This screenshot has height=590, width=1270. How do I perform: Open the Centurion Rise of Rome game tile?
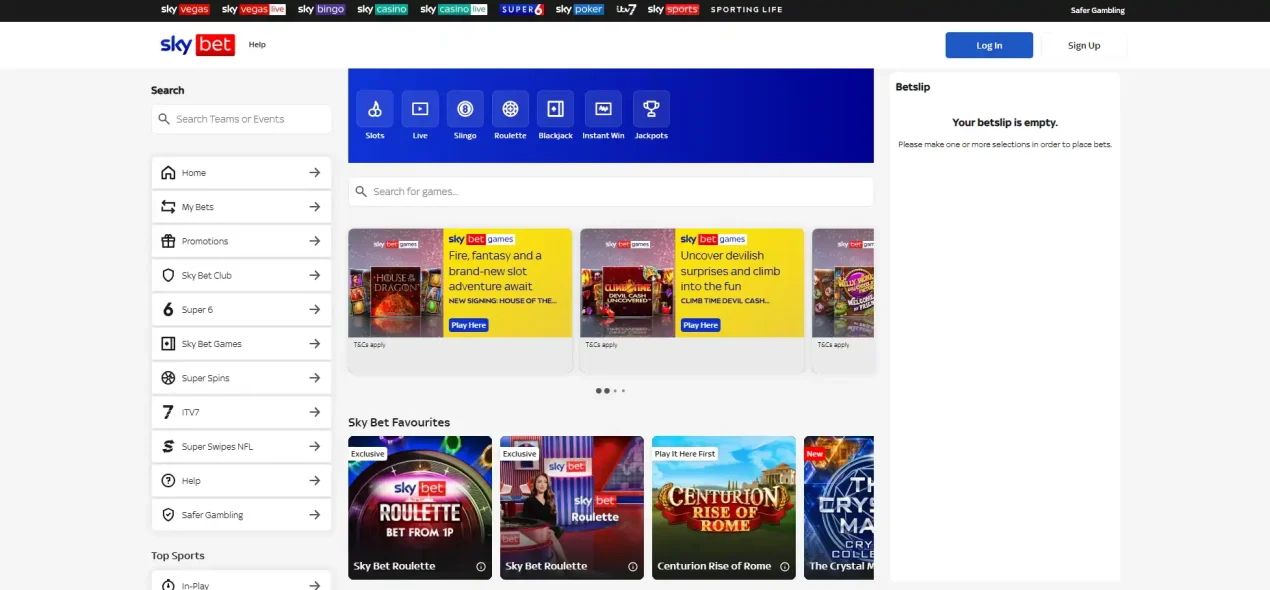[x=723, y=507]
